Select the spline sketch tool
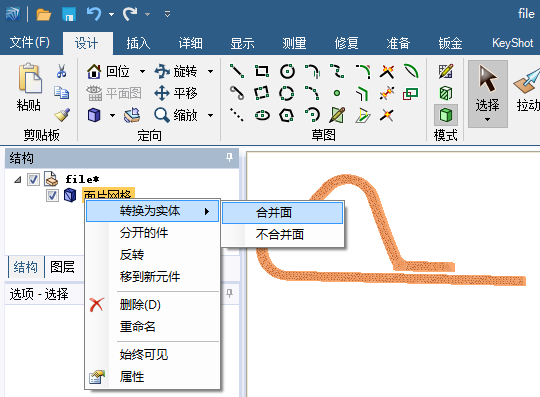 (x=337, y=71)
